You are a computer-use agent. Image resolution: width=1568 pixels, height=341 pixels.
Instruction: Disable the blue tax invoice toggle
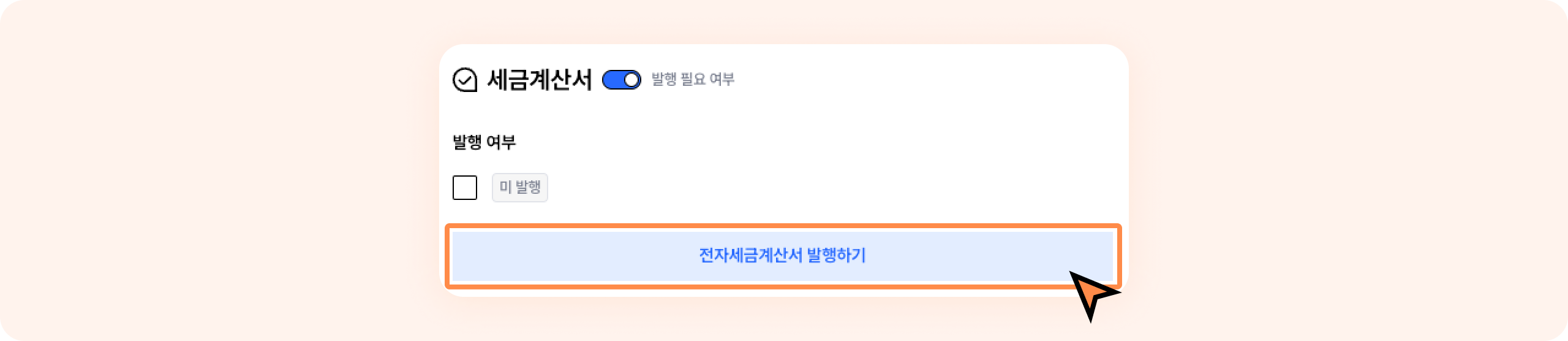point(621,80)
